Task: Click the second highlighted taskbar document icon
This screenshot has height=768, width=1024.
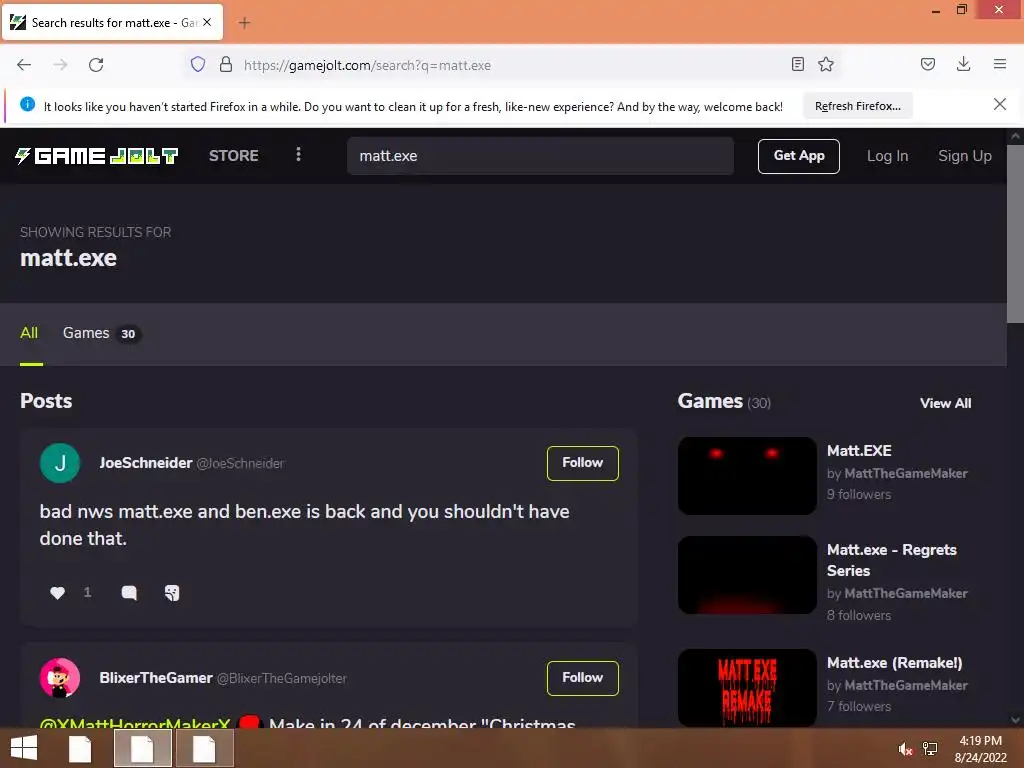Action: click(x=142, y=748)
